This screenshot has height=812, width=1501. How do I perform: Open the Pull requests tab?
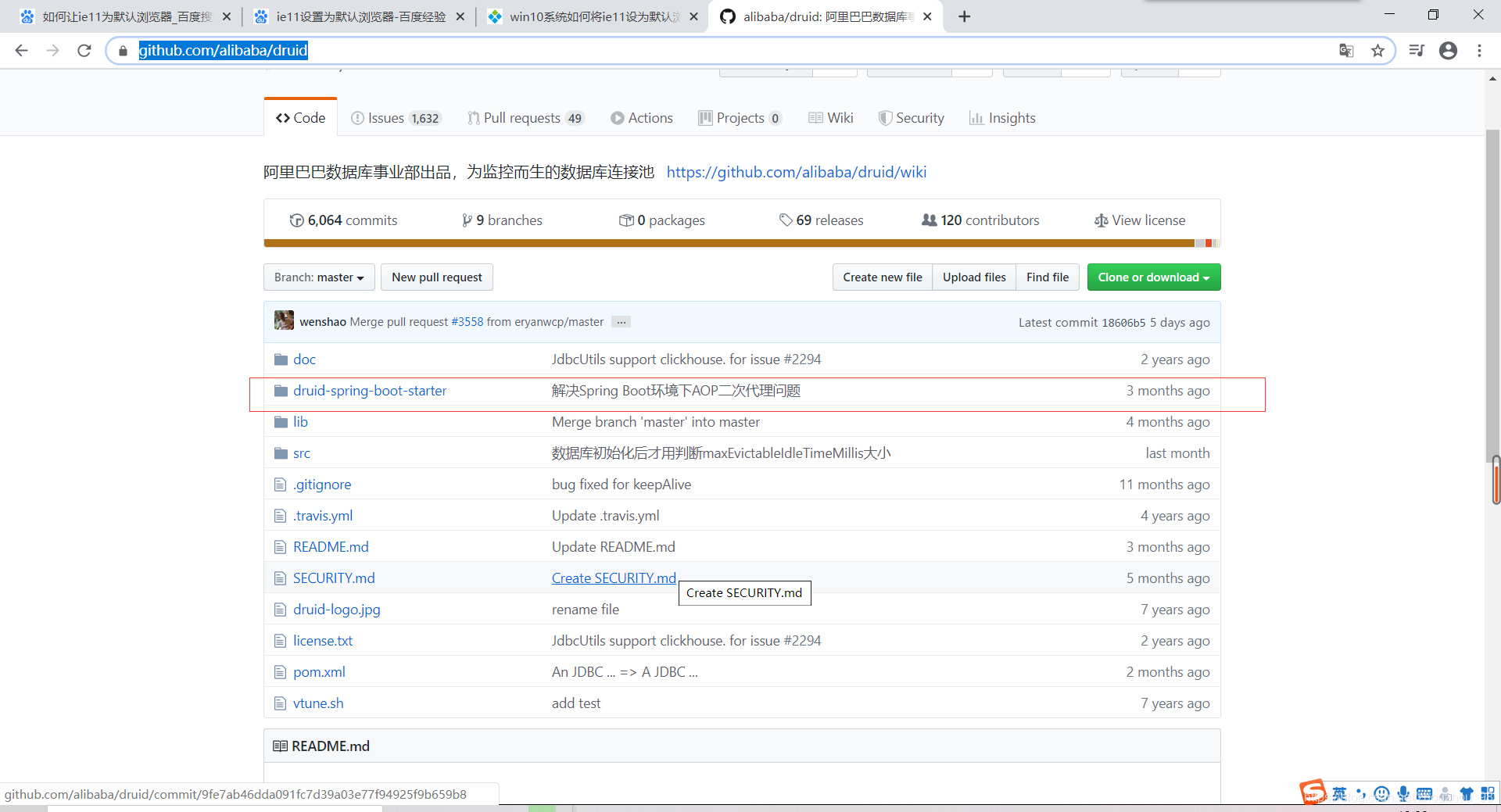coord(525,118)
